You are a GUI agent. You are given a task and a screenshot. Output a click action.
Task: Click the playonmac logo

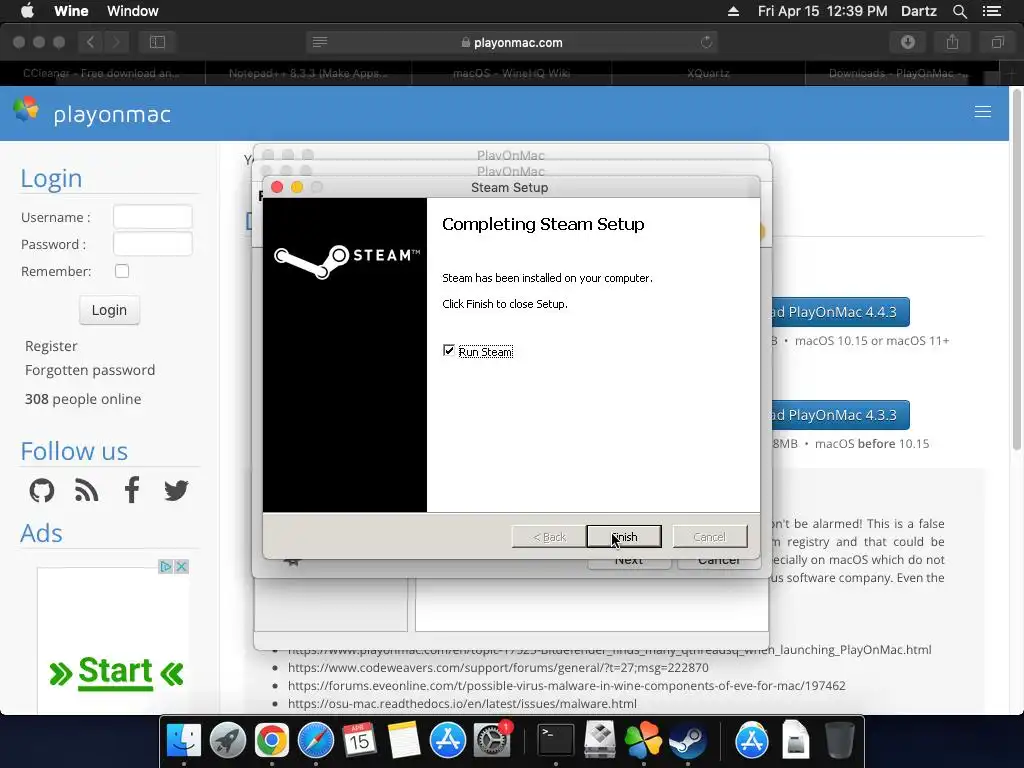[92, 113]
